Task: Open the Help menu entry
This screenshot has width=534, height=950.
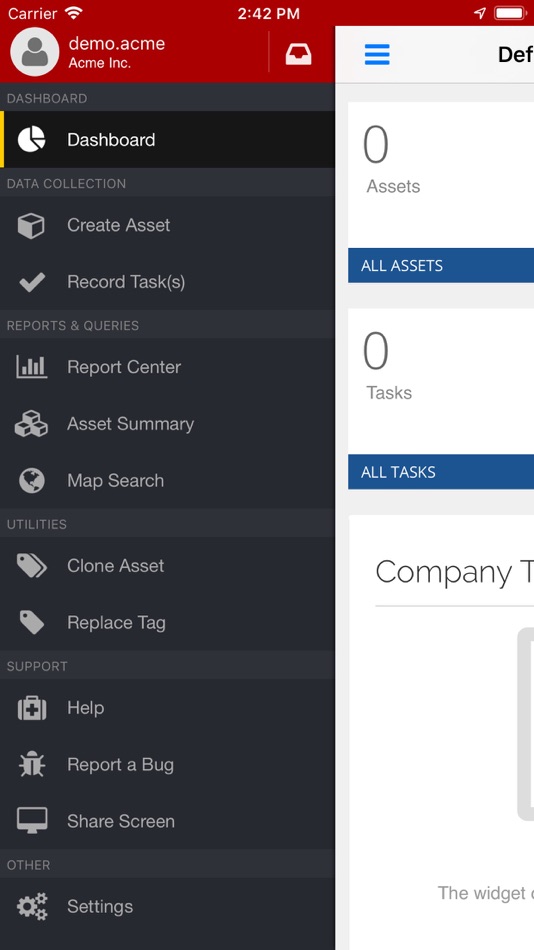Action: click(x=167, y=708)
